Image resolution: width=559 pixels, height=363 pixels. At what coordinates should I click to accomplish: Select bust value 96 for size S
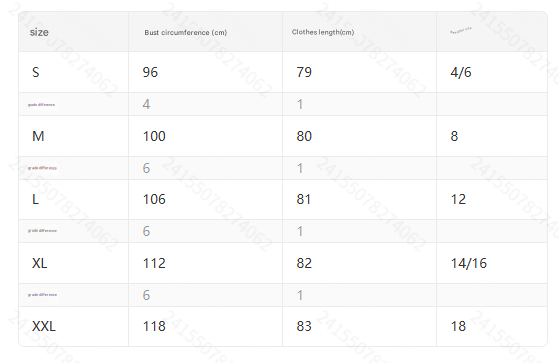(150, 72)
